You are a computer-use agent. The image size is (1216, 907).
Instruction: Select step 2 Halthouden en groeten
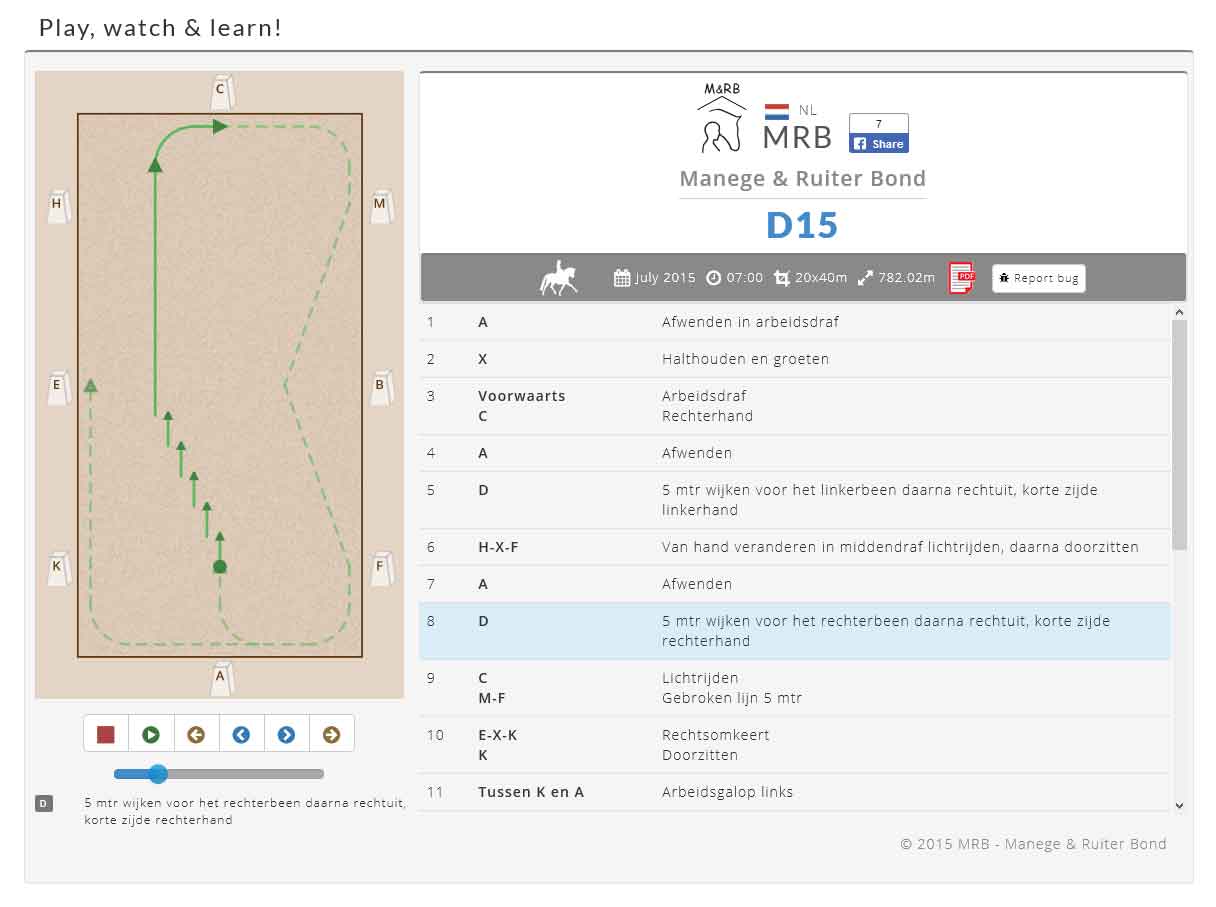coord(794,359)
